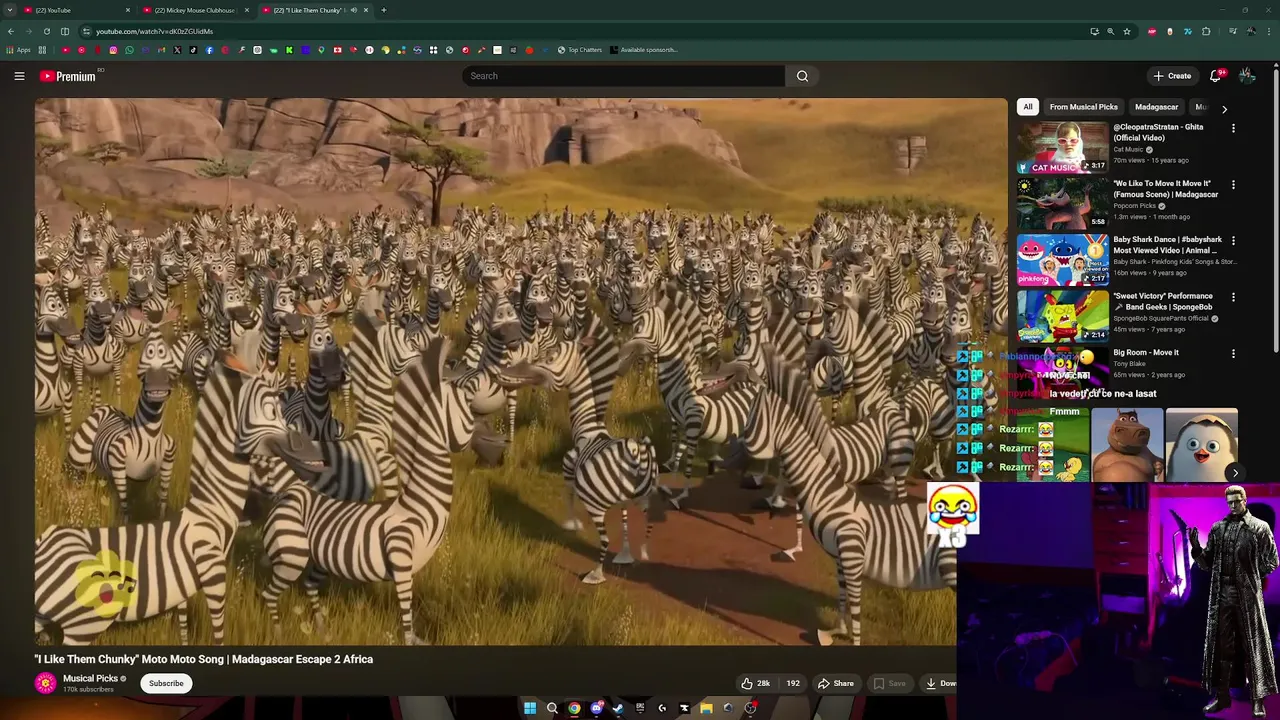Open YouTube notifications bell
This screenshot has width=1280, height=720.
tap(1216, 76)
